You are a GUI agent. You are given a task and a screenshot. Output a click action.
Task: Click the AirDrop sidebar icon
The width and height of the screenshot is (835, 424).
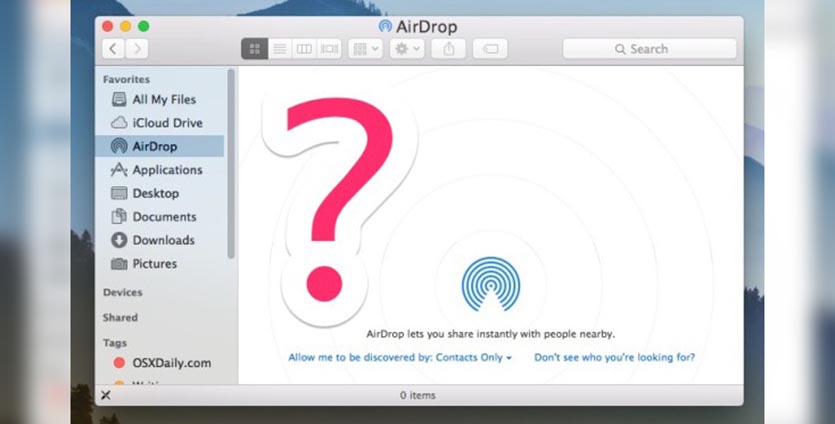119,146
